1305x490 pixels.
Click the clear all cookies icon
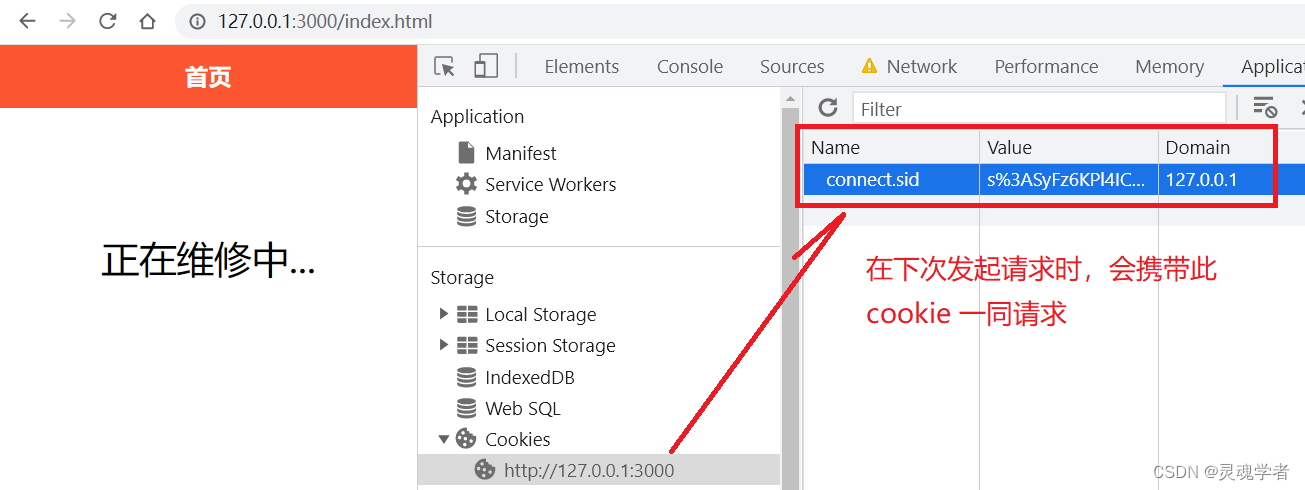pyautogui.click(x=1264, y=108)
